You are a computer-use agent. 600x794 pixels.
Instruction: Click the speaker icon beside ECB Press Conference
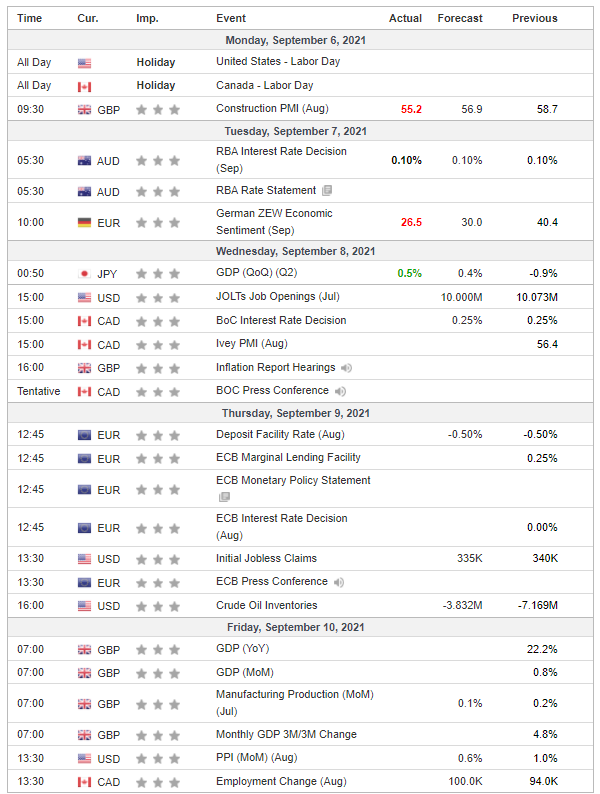pyautogui.click(x=339, y=582)
